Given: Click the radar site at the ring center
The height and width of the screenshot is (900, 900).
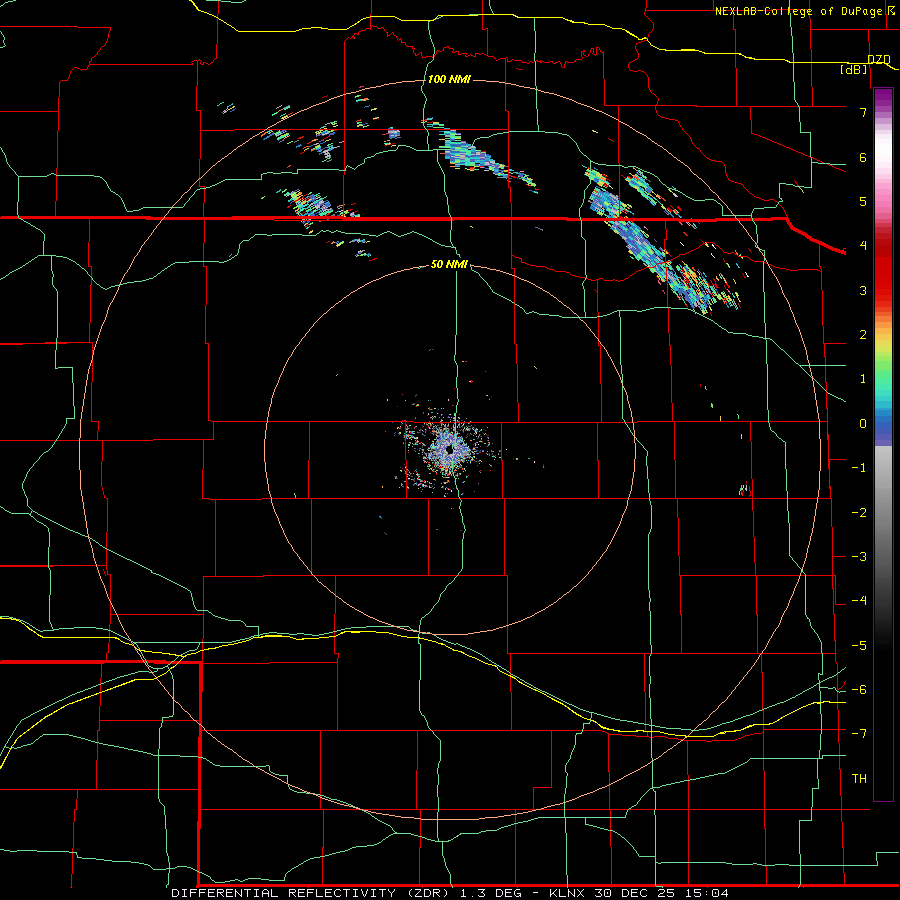Looking at the screenshot, I should coord(450,451).
